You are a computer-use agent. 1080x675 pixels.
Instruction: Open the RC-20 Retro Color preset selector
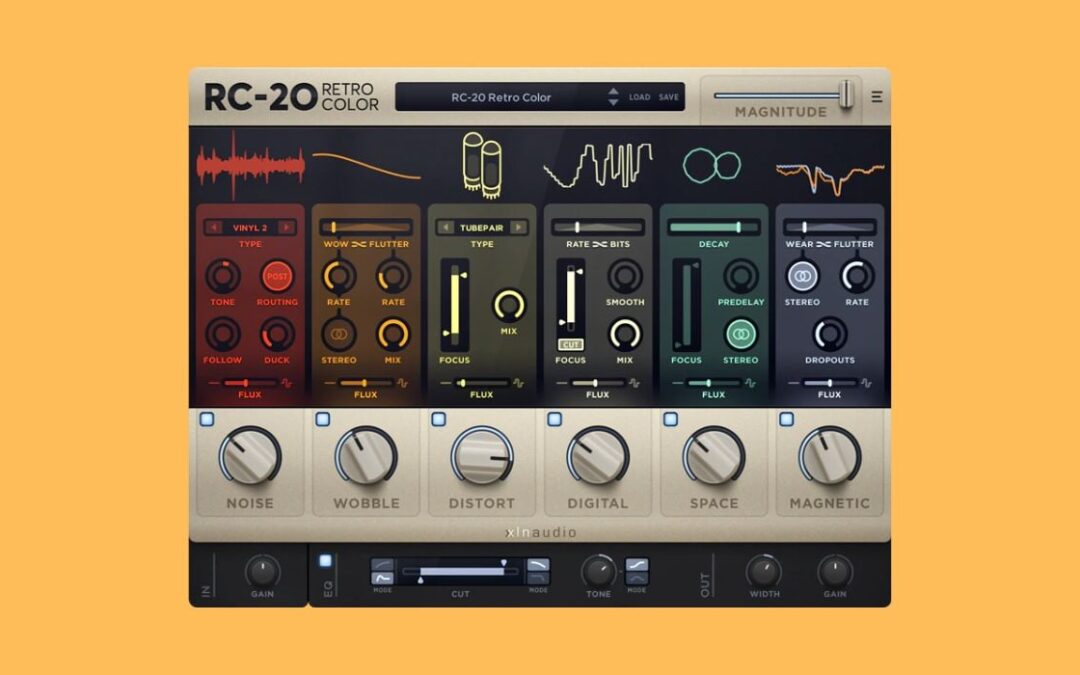tap(501, 97)
